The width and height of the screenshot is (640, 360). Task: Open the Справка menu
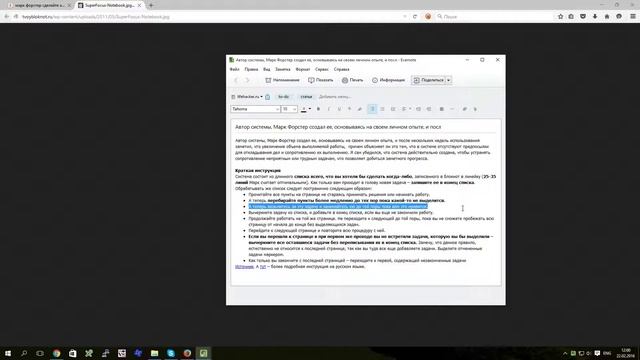[x=341, y=69]
